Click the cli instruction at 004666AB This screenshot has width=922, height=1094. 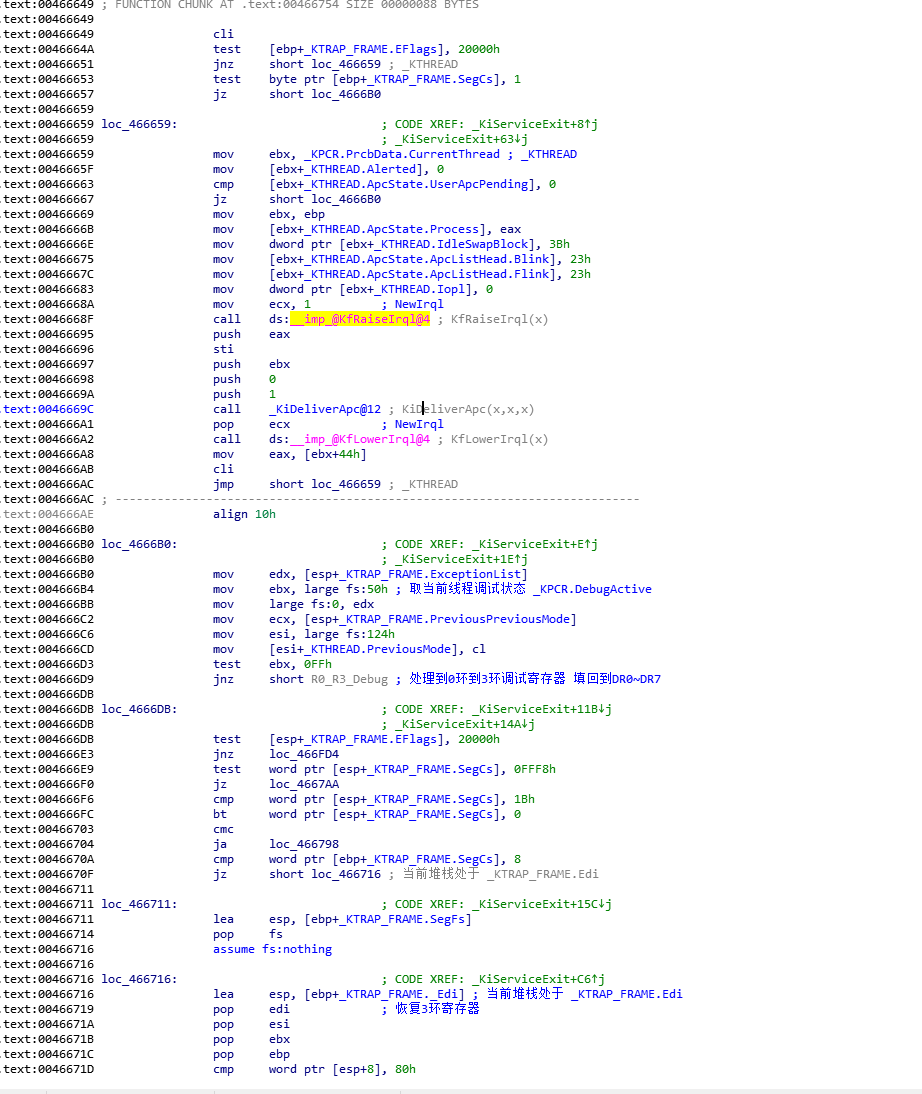223,469
